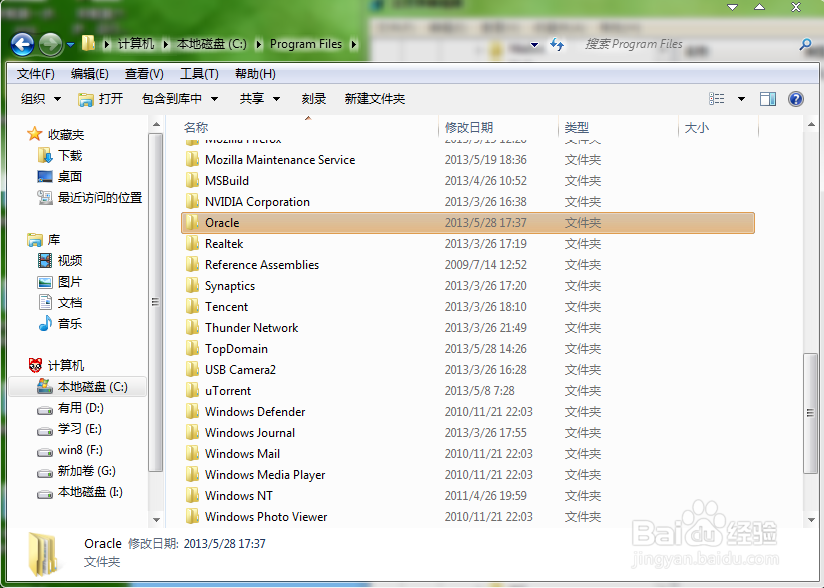Viewport: 824px width, 588px height.
Task: Click the navigation pane scroll down arrow
Action: 156,520
